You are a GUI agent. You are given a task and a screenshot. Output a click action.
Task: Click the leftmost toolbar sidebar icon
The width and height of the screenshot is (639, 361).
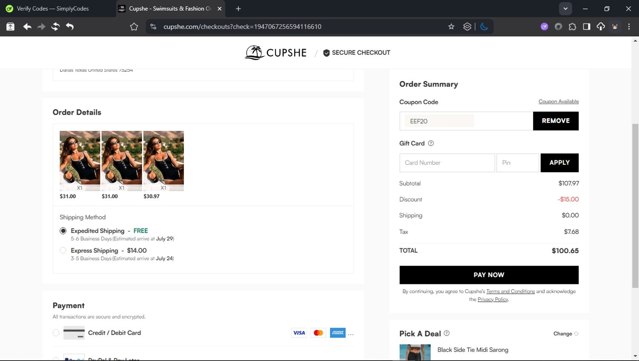click(10, 26)
